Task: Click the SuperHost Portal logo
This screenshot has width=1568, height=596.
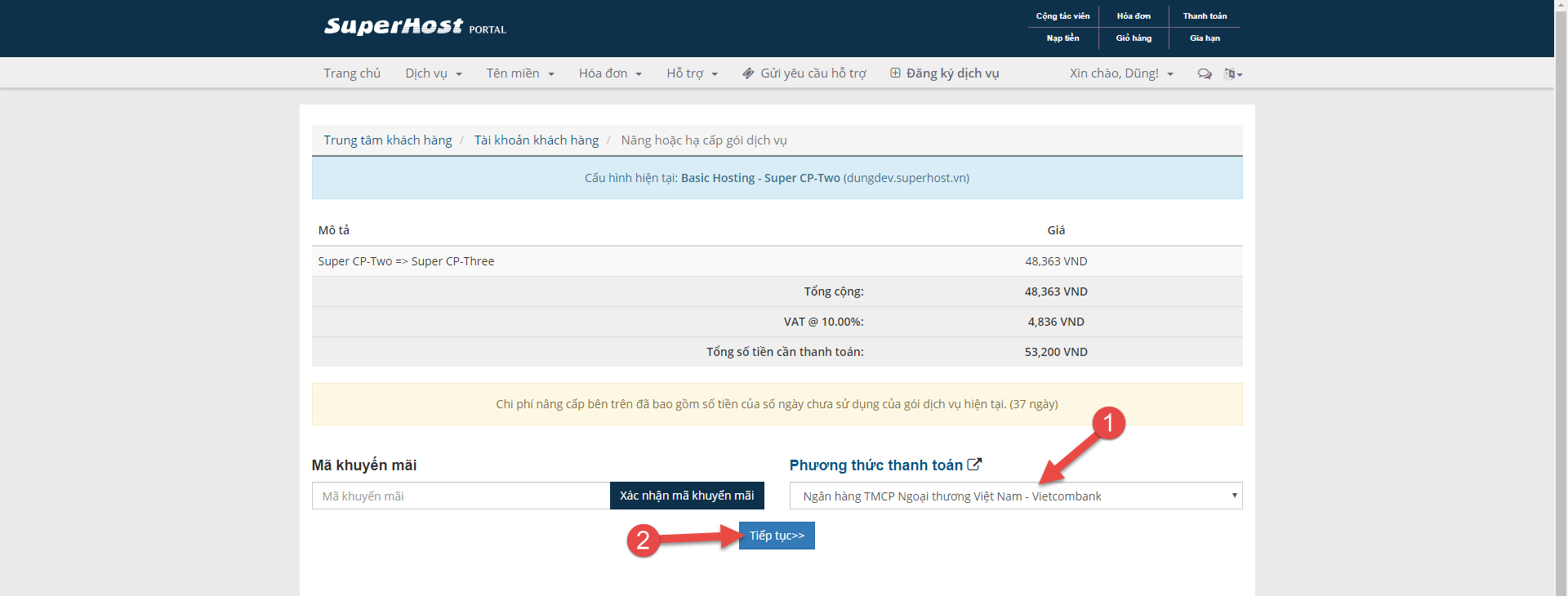Action: pos(414,27)
